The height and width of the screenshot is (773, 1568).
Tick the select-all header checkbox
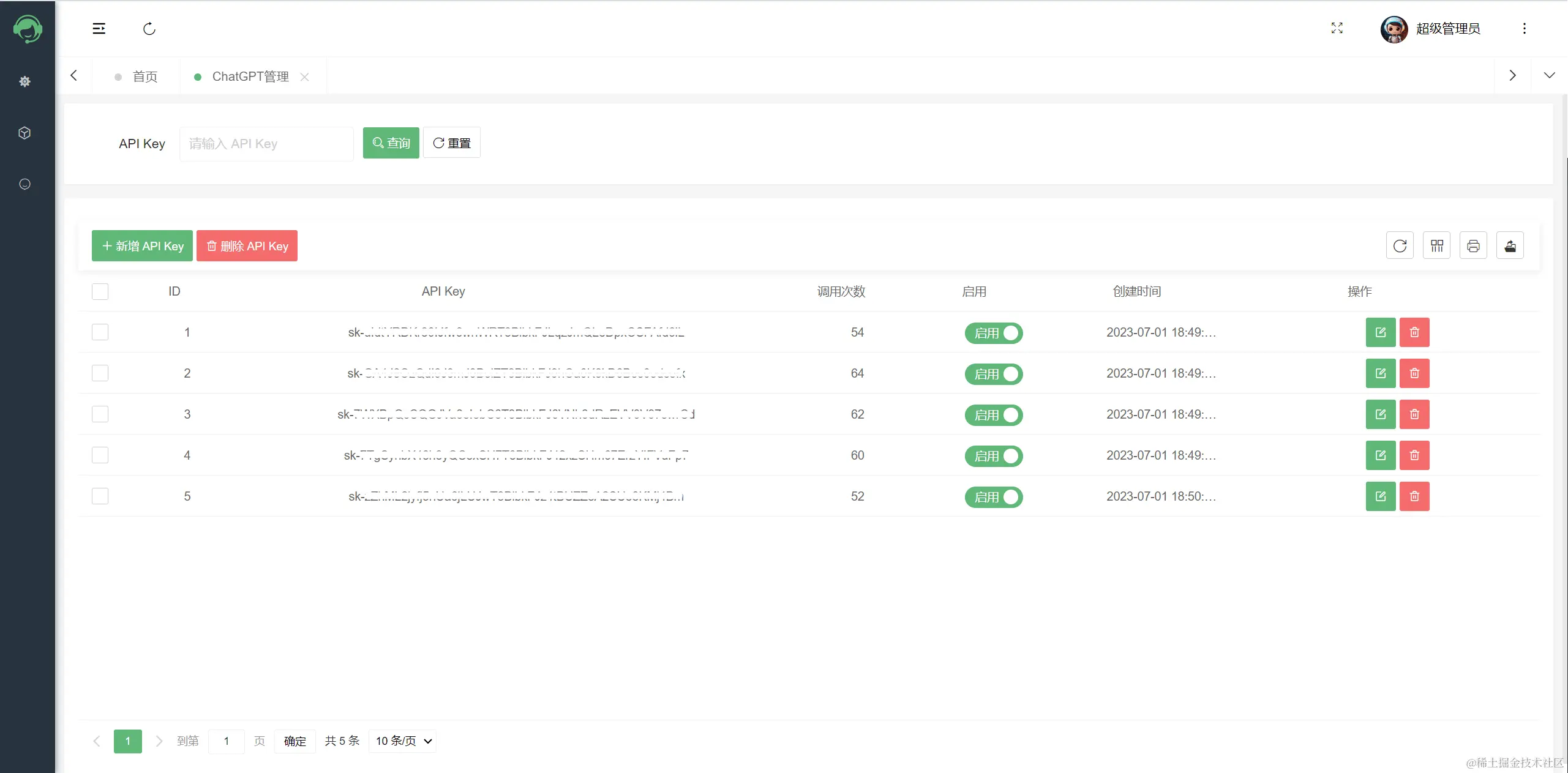(x=100, y=291)
